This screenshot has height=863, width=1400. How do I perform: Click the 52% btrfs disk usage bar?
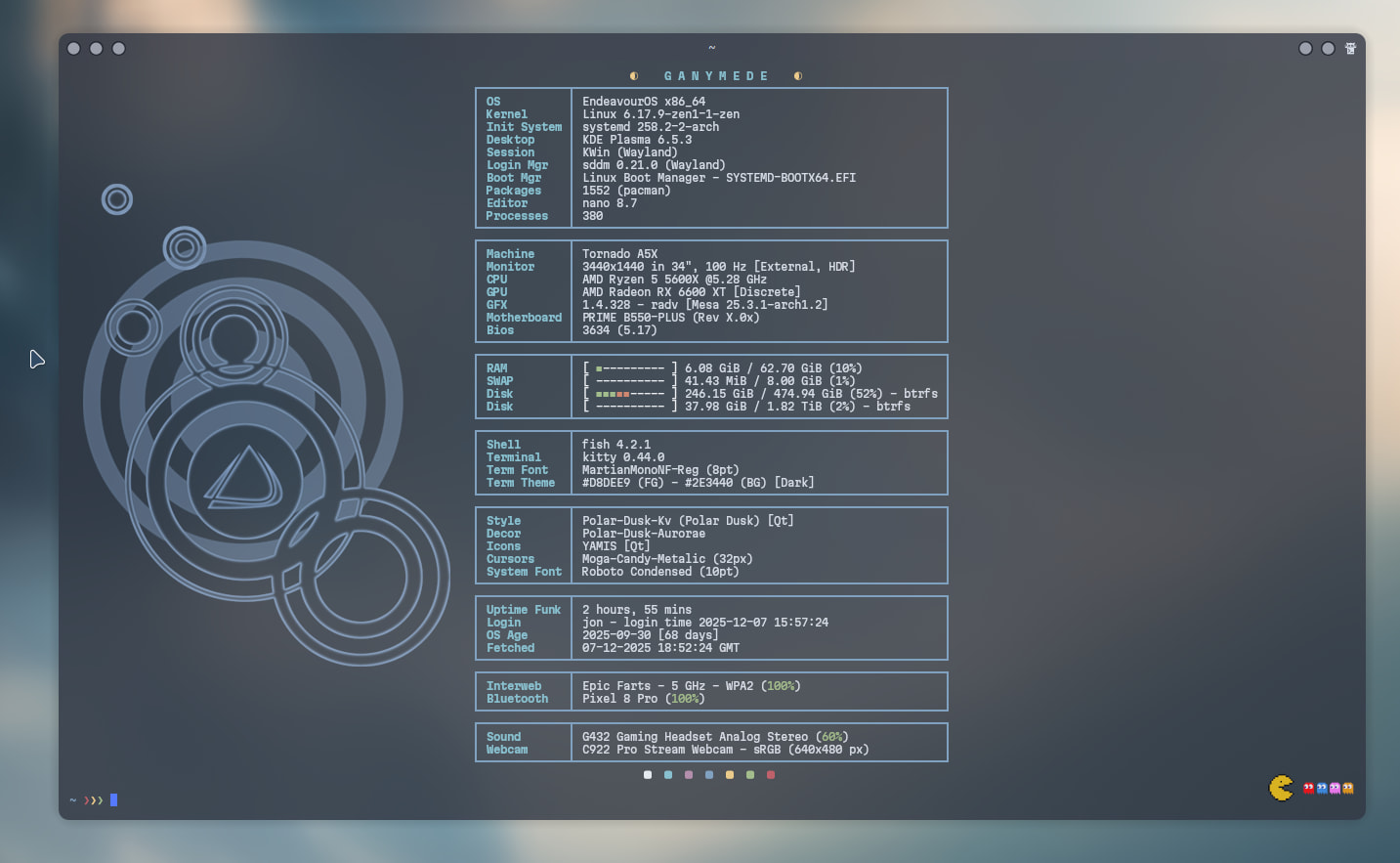point(630,394)
